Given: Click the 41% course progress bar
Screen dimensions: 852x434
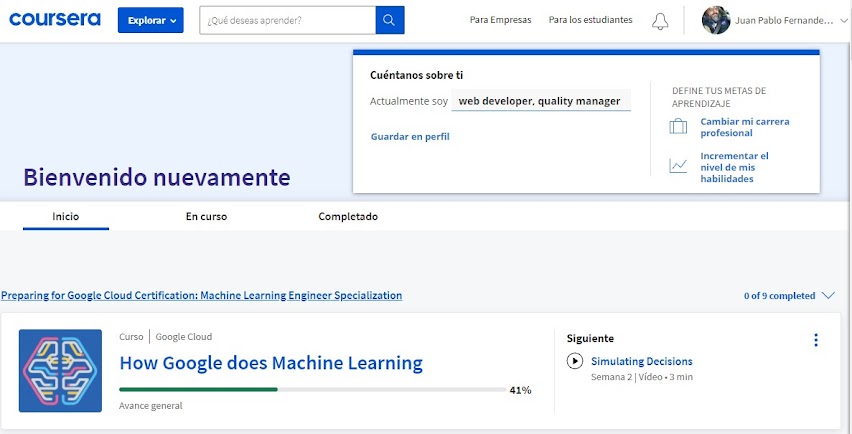Looking at the screenshot, I should [x=312, y=389].
